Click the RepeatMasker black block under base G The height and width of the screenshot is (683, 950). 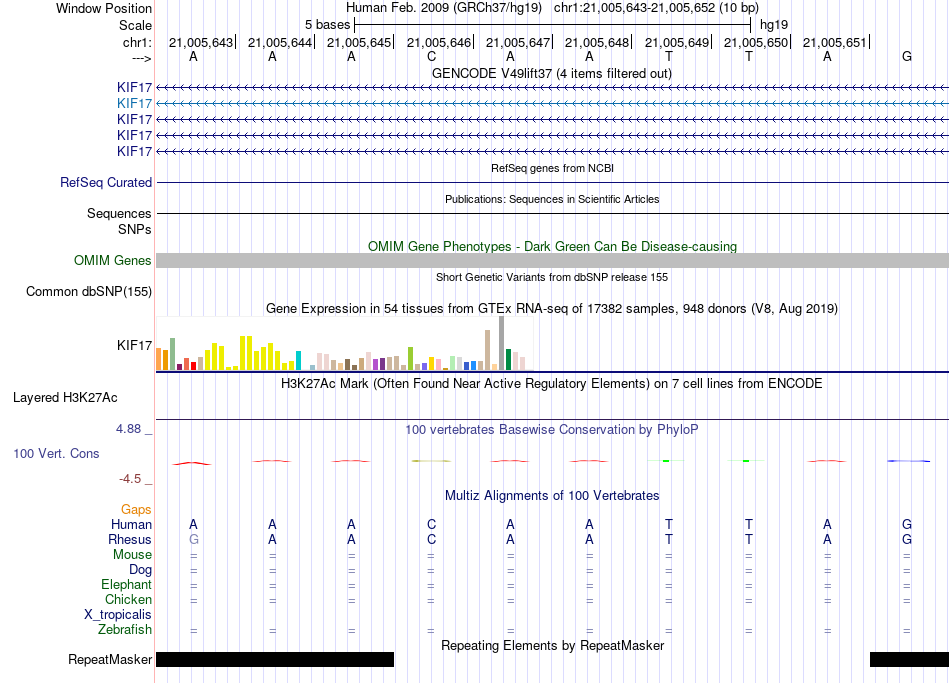909,659
